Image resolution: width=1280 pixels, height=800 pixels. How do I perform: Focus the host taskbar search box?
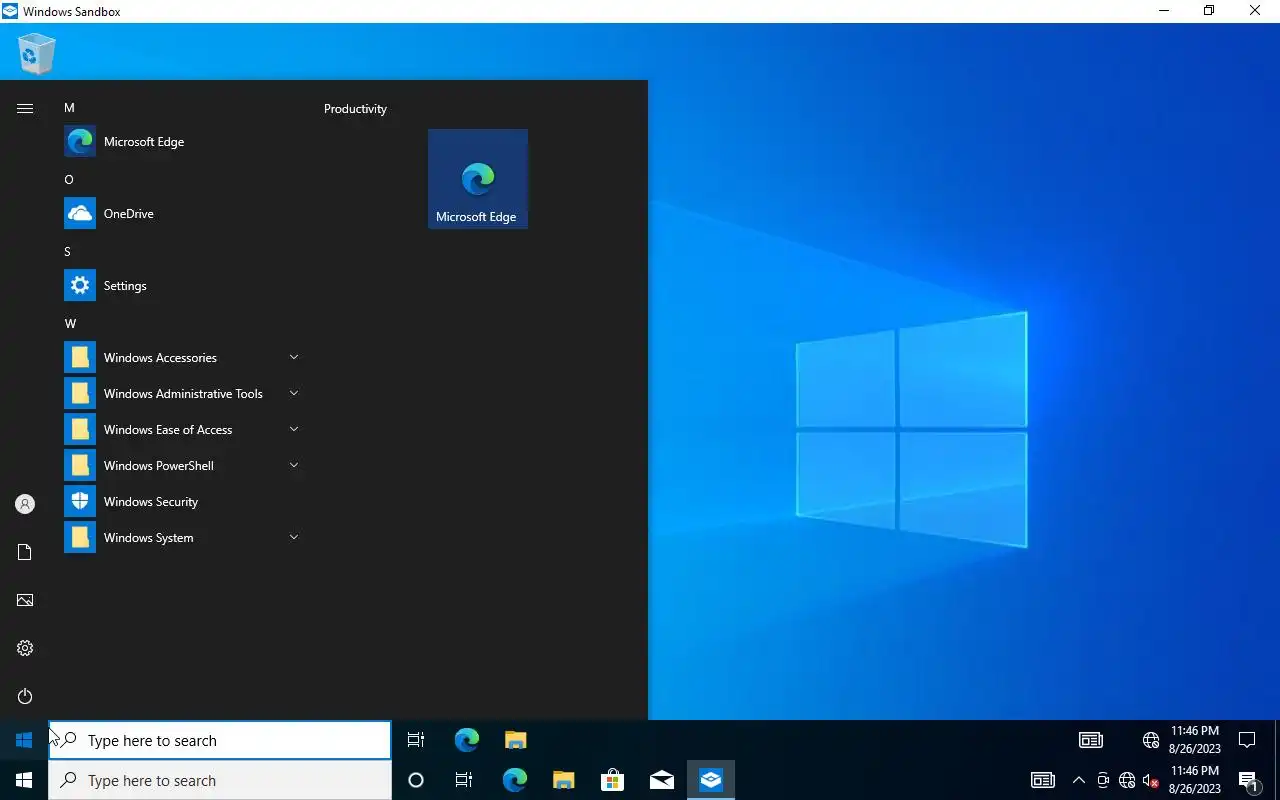220,780
